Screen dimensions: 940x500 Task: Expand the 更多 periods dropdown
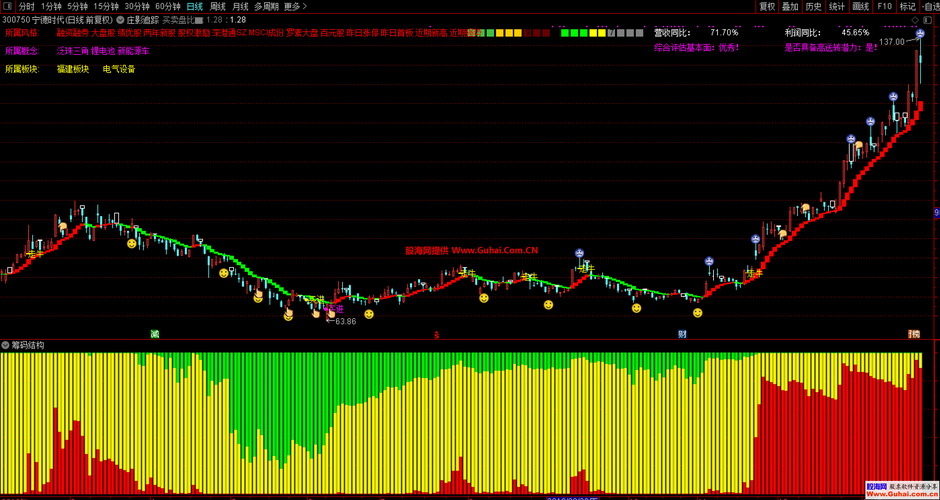[x=295, y=7]
